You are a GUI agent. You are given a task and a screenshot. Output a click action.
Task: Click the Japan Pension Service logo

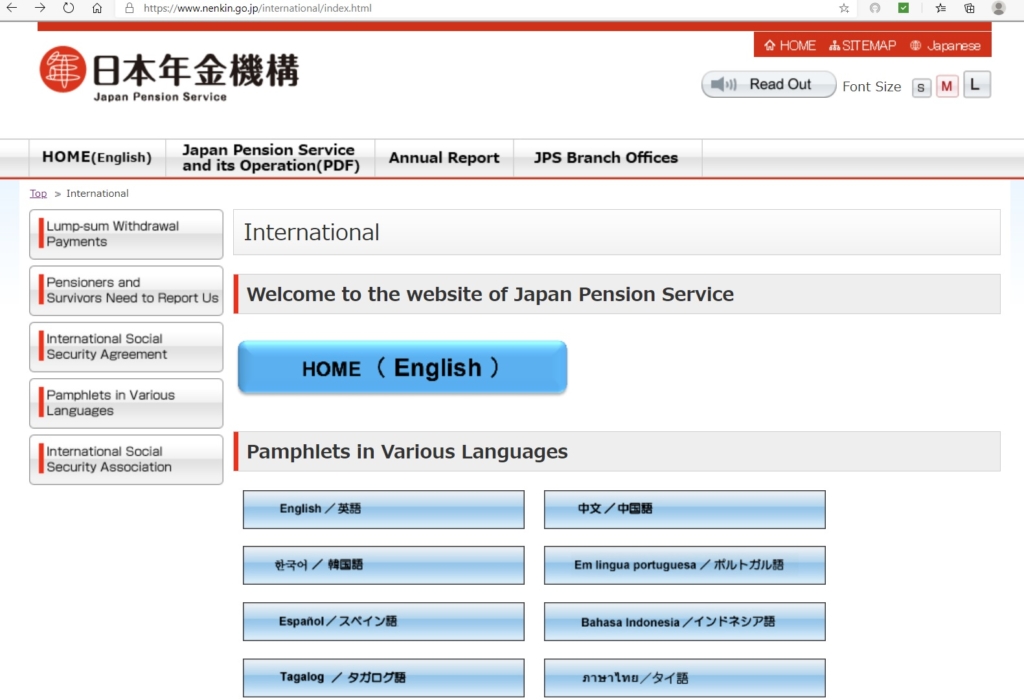click(x=169, y=74)
